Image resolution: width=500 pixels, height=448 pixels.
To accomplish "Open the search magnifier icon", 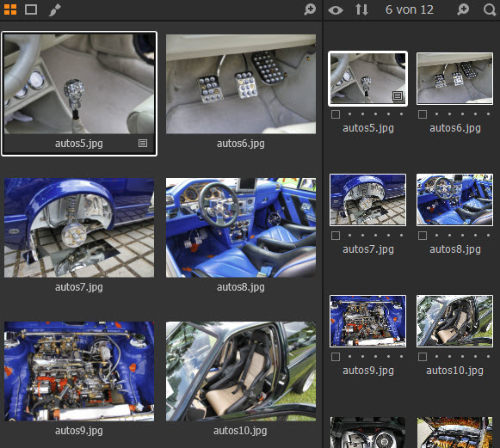I will coord(489,10).
